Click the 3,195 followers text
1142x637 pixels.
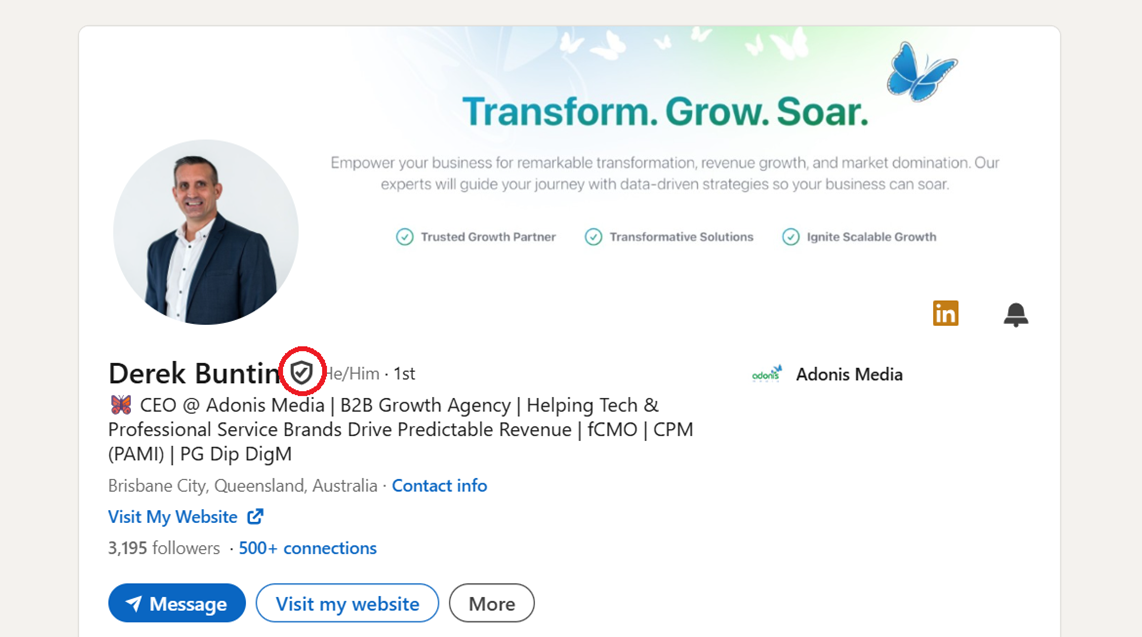(164, 548)
